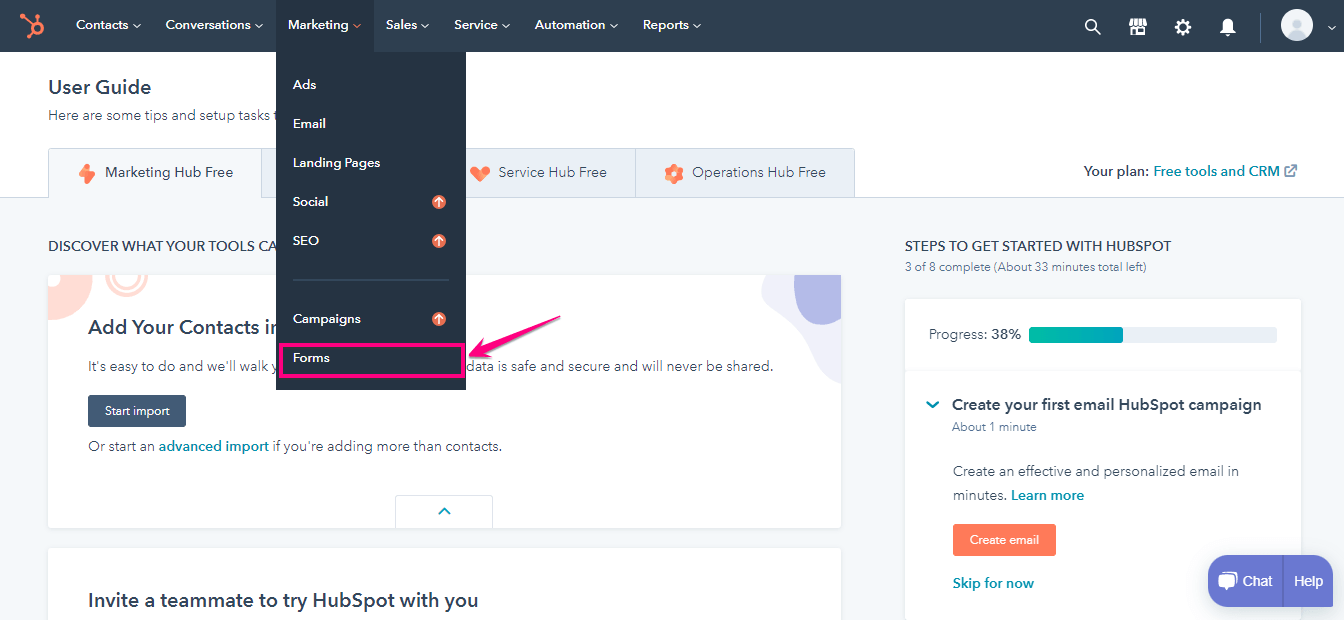Expand the Service menu

482,25
